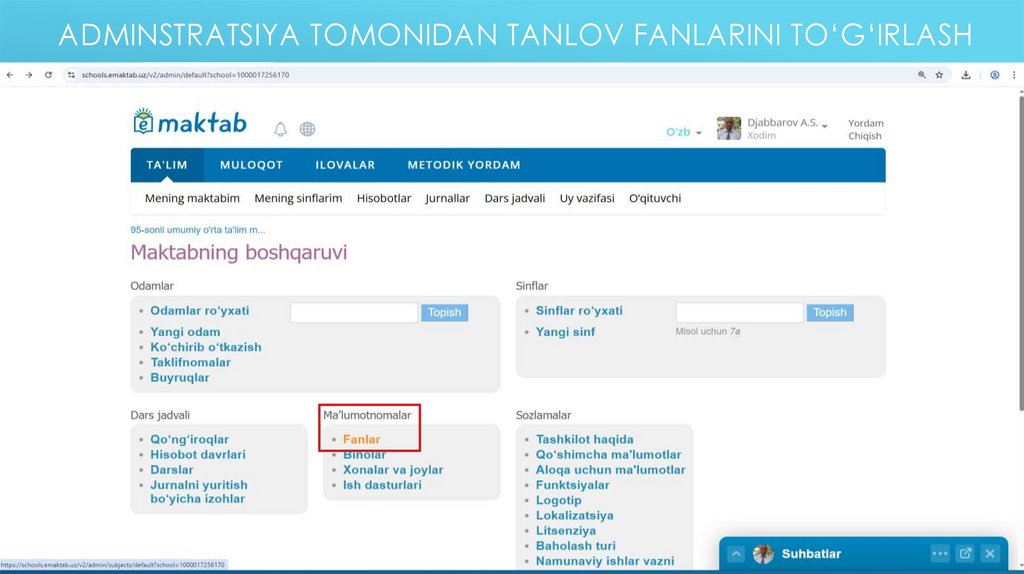Click the browser forward arrow
The width and height of the screenshot is (1024, 574).
(x=29, y=75)
